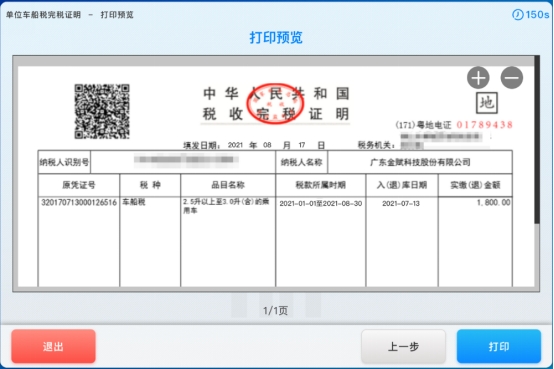Screen dimensions: 554x369
Task: Click the (171)粤地电证 text
Action: click(423, 125)
